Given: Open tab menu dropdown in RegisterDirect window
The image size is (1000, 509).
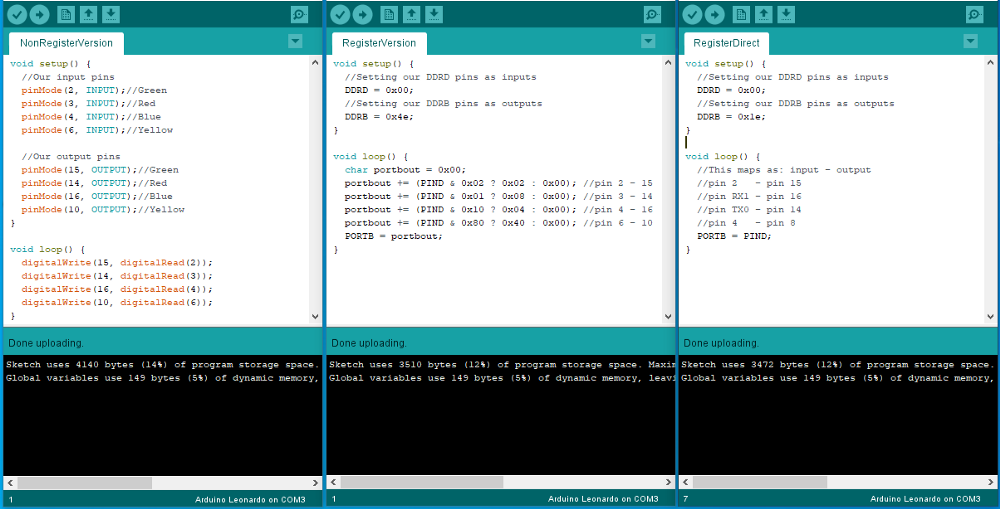Looking at the screenshot, I should (x=971, y=41).
